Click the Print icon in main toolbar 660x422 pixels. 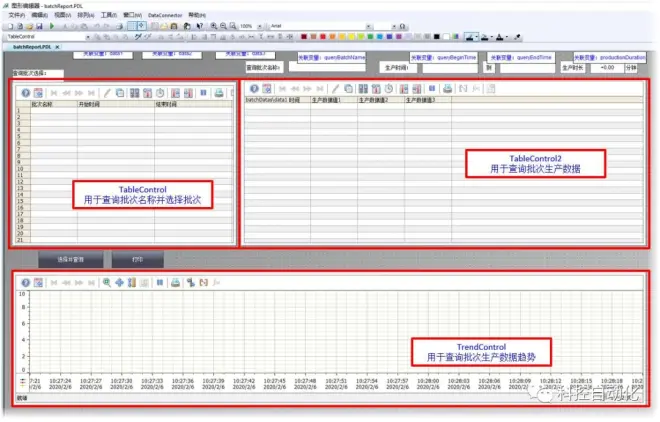tap(120, 26)
